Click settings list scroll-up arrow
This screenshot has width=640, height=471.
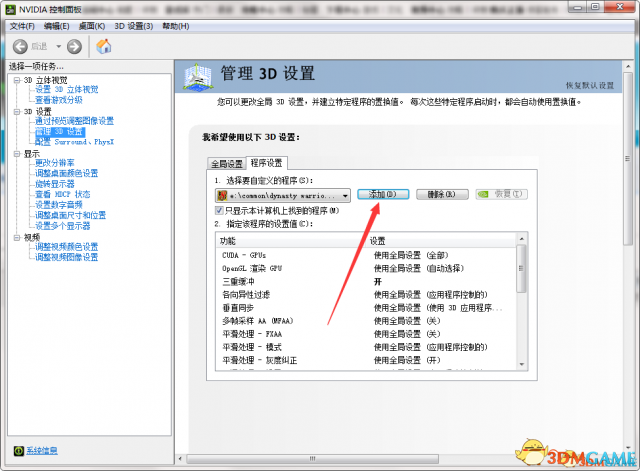click(521, 238)
